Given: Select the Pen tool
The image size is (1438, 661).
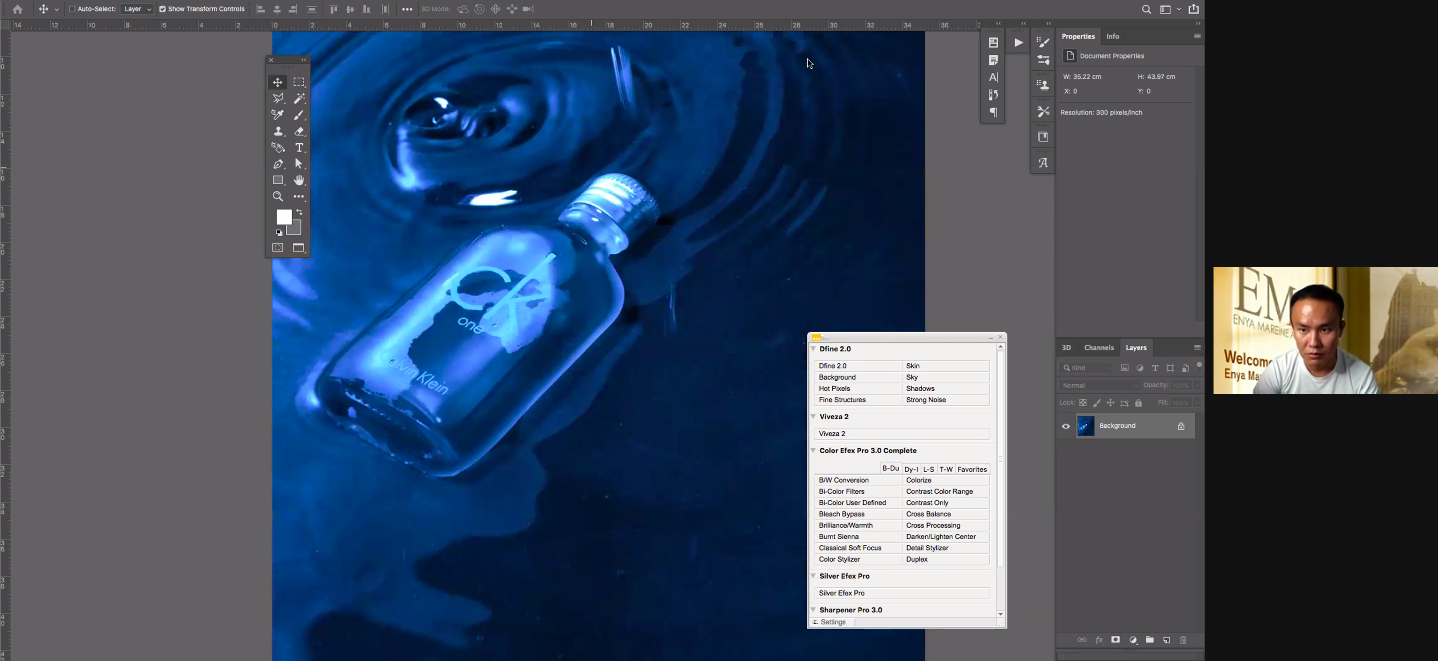Looking at the screenshot, I should pos(278,164).
